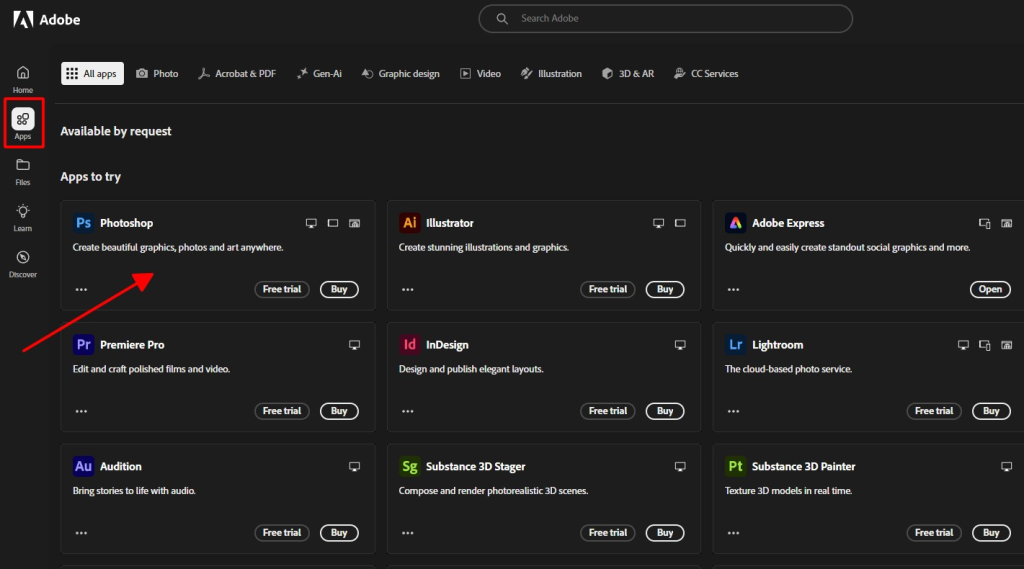Open the more options menu for InDesign
The height and width of the screenshot is (569, 1024).
click(408, 411)
